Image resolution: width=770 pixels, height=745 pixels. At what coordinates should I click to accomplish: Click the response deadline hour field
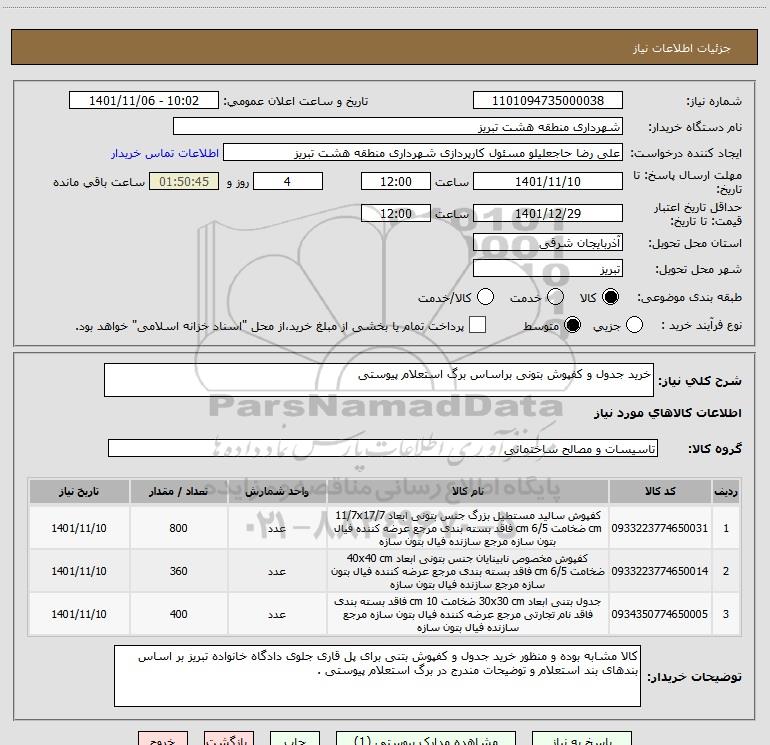click(x=396, y=181)
